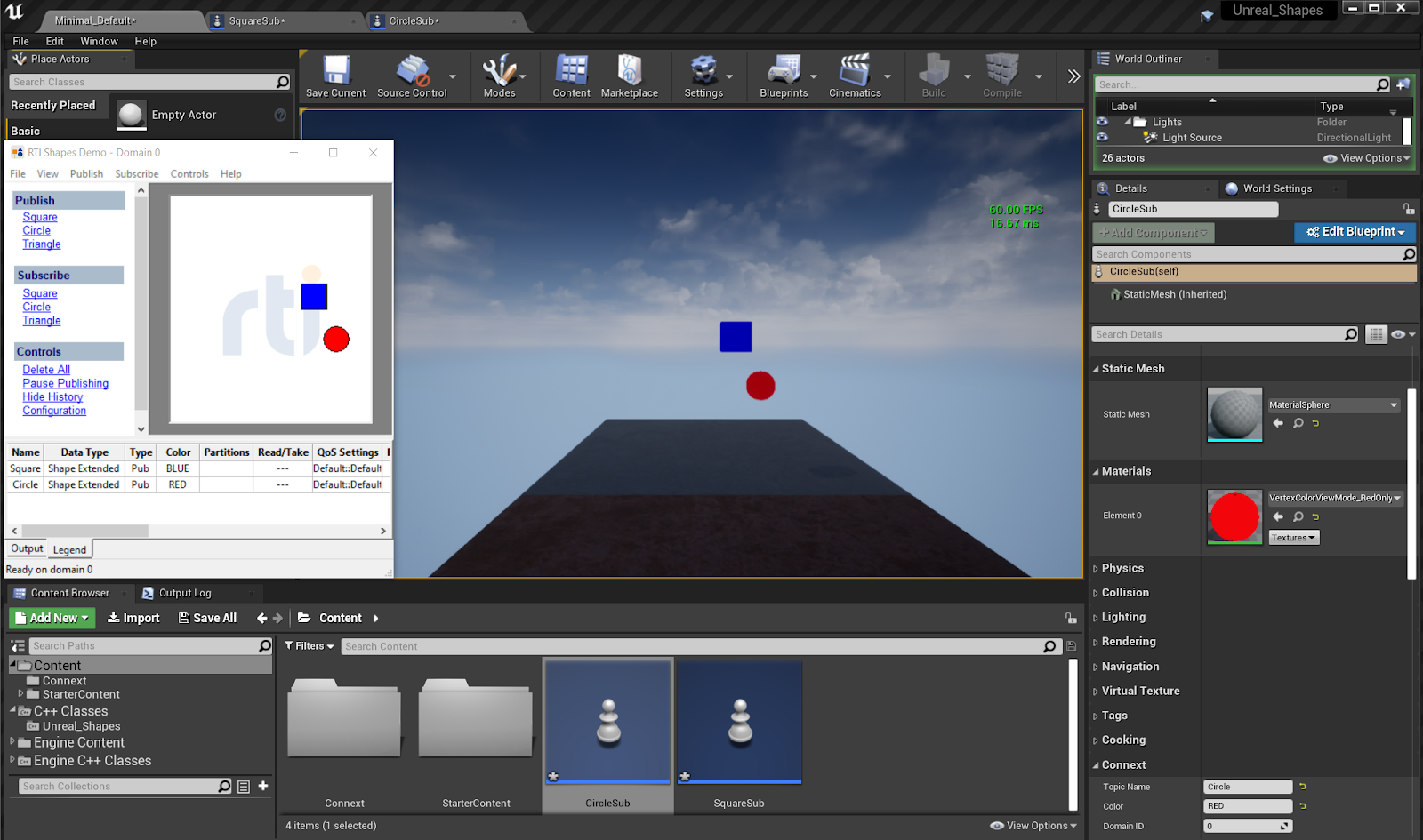1423x840 pixels.
Task: Click the Save Current toolbar icon
Action: click(335, 76)
